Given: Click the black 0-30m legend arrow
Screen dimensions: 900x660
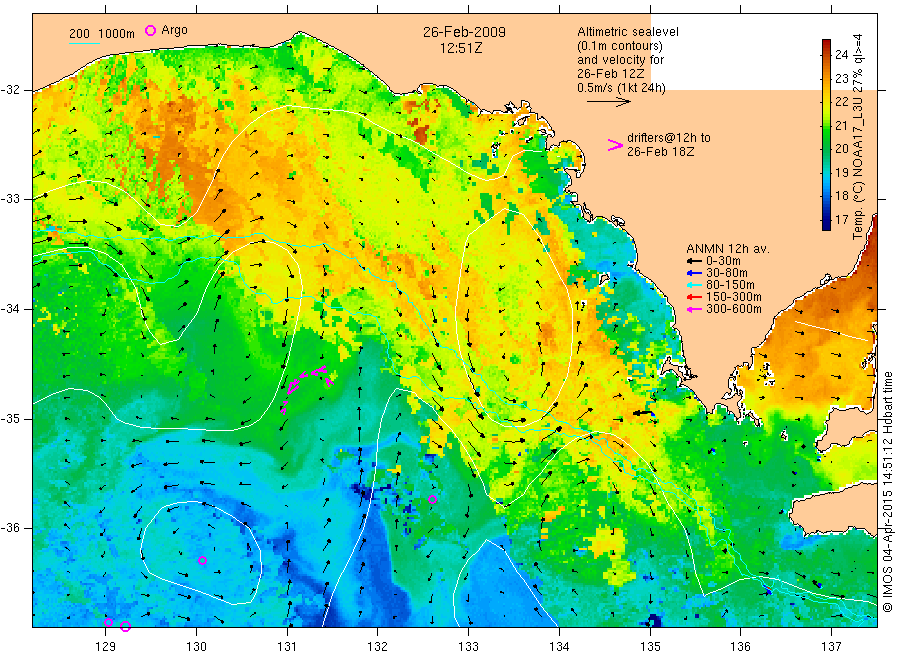Looking at the screenshot, I should 695,261.
